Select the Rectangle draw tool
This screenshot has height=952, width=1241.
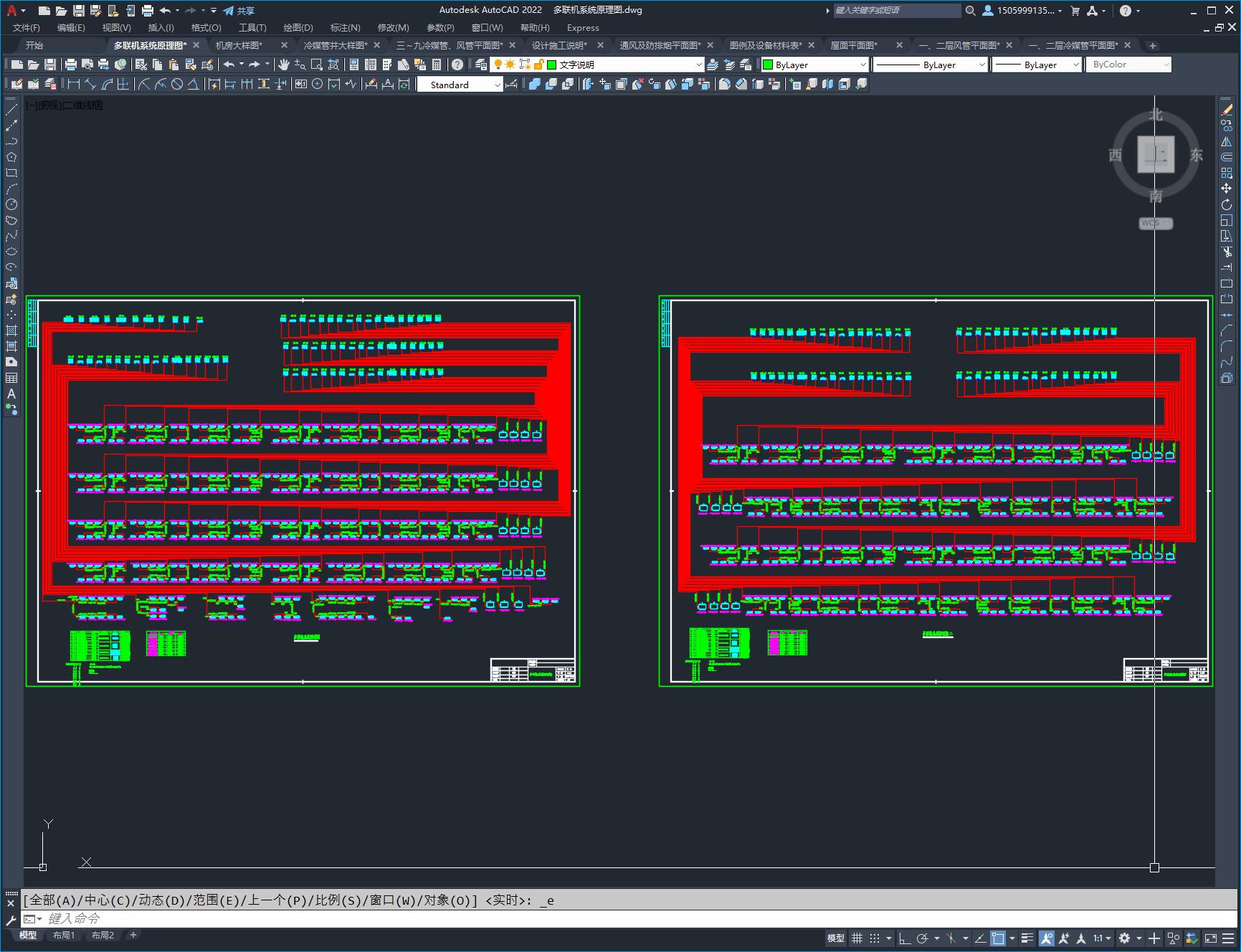(x=11, y=173)
